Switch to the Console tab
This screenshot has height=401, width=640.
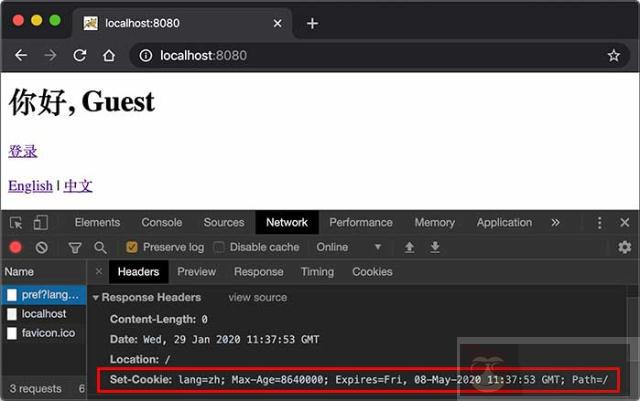tap(161, 222)
